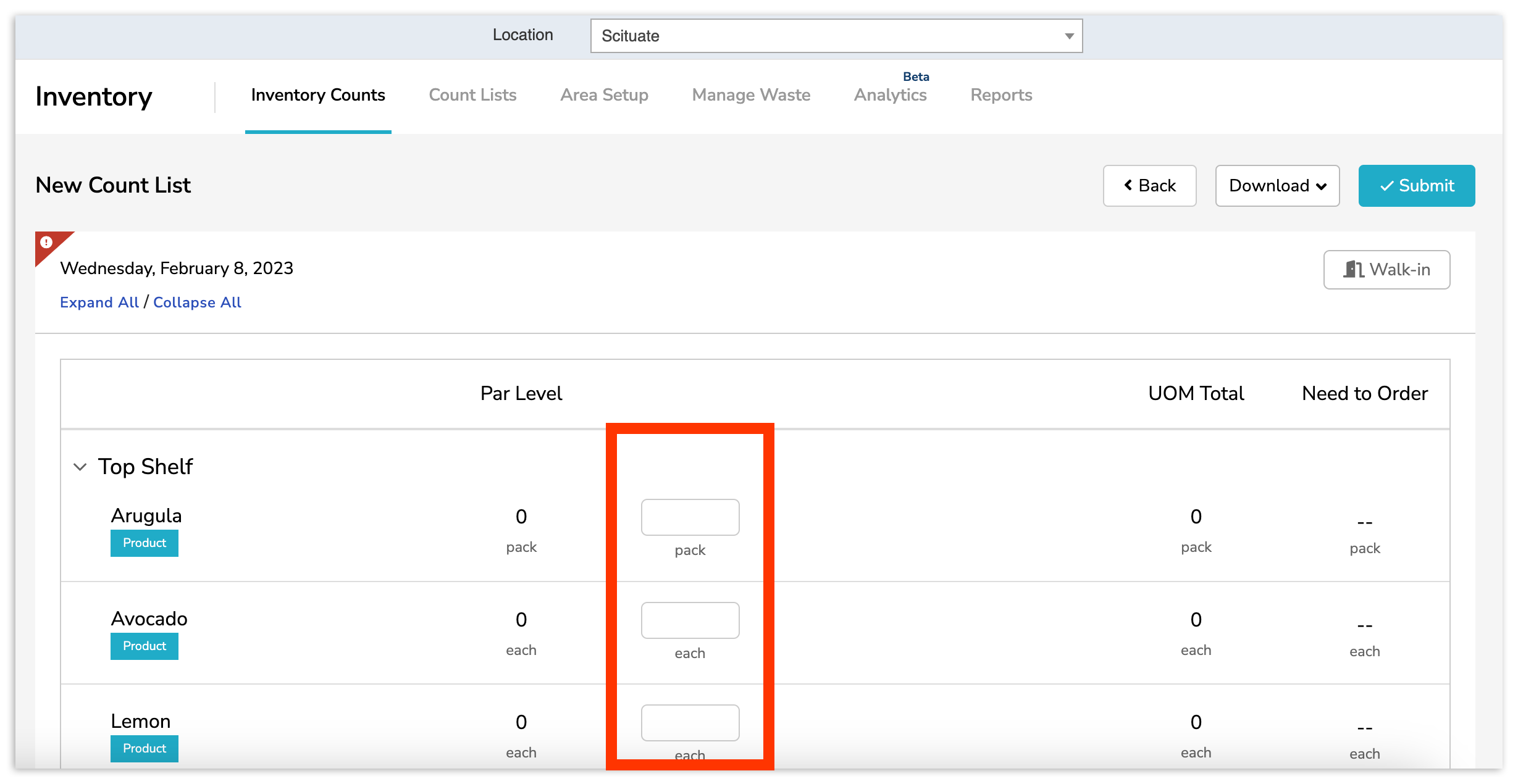Viewport: 1518px width, 784px height.
Task: Click the red alert warning icon
Action: click(x=46, y=243)
